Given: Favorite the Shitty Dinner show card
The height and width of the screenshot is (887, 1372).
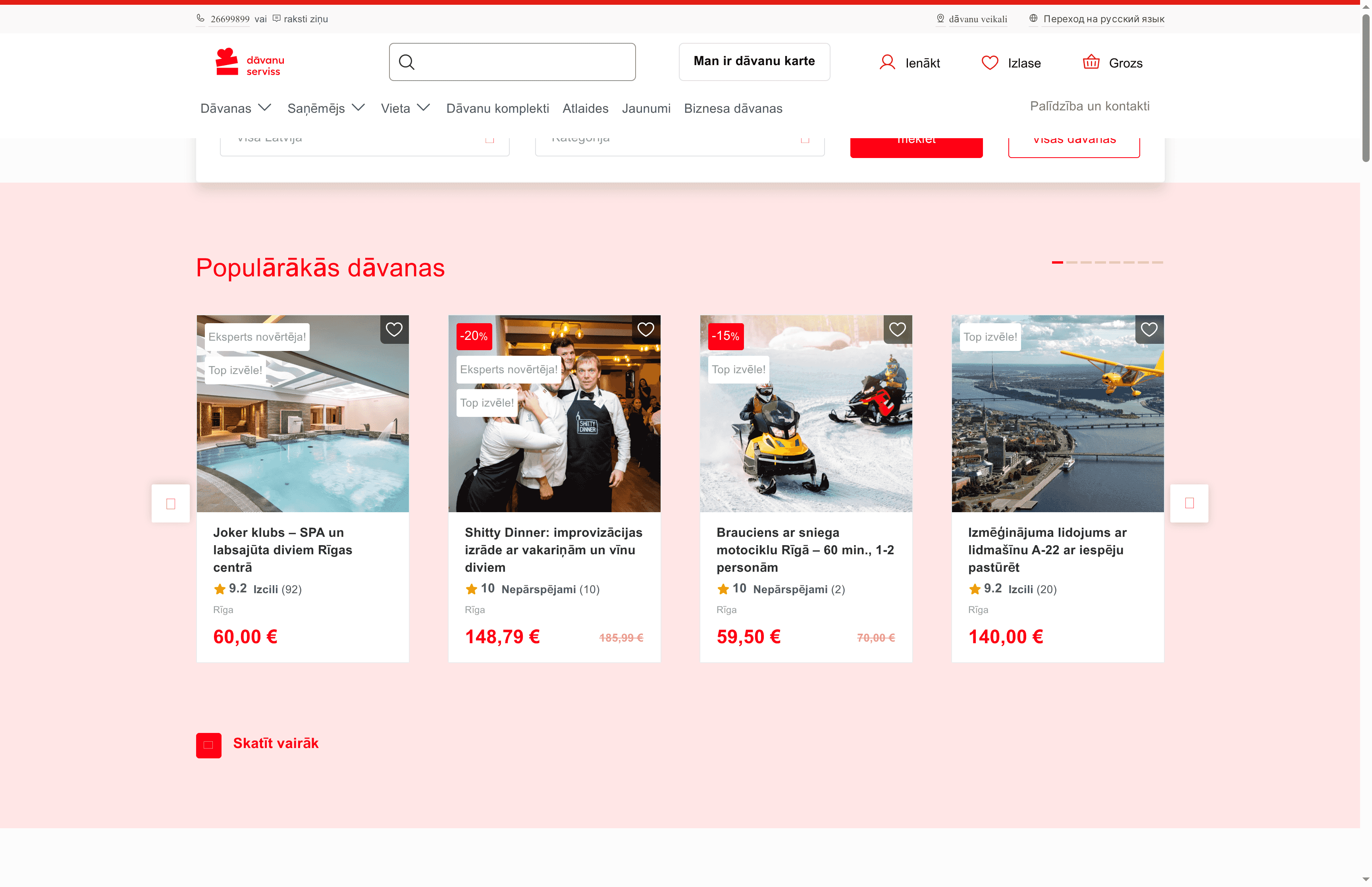Looking at the screenshot, I should 646,329.
